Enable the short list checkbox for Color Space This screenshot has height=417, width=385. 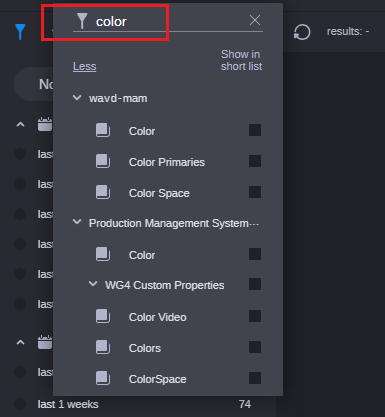[255, 192]
